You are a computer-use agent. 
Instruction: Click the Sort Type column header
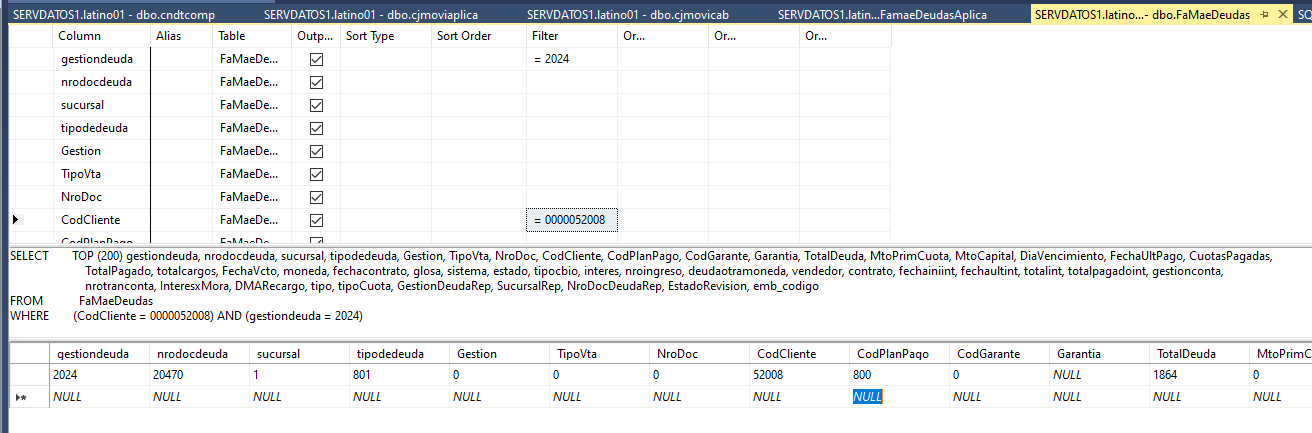pos(385,36)
